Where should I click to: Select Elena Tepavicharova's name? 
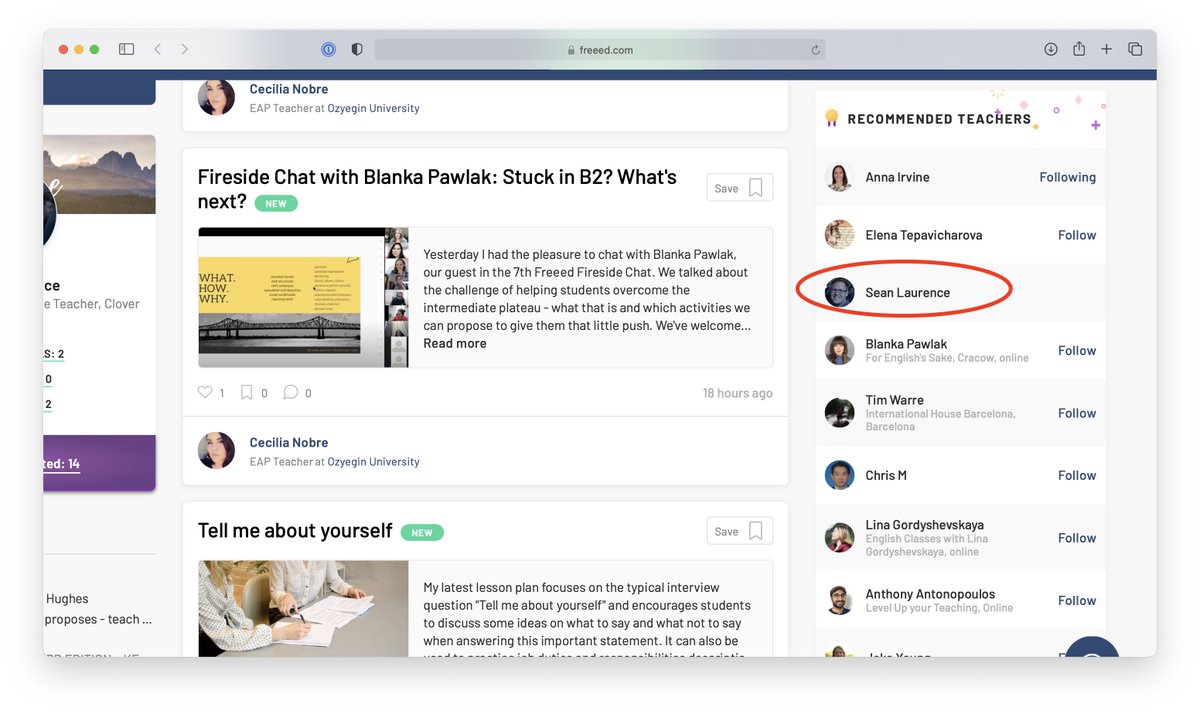pos(924,235)
